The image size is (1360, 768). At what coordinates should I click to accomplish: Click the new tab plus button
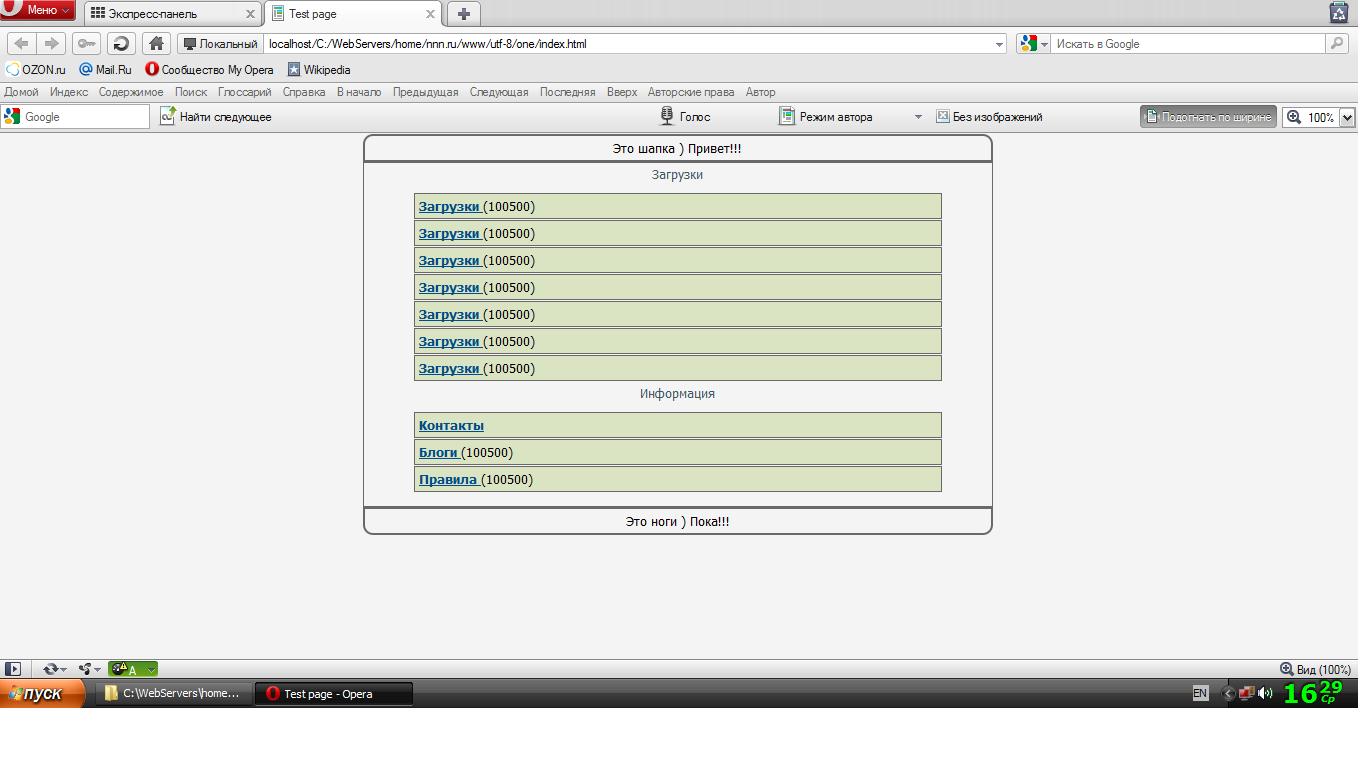tap(463, 13)
